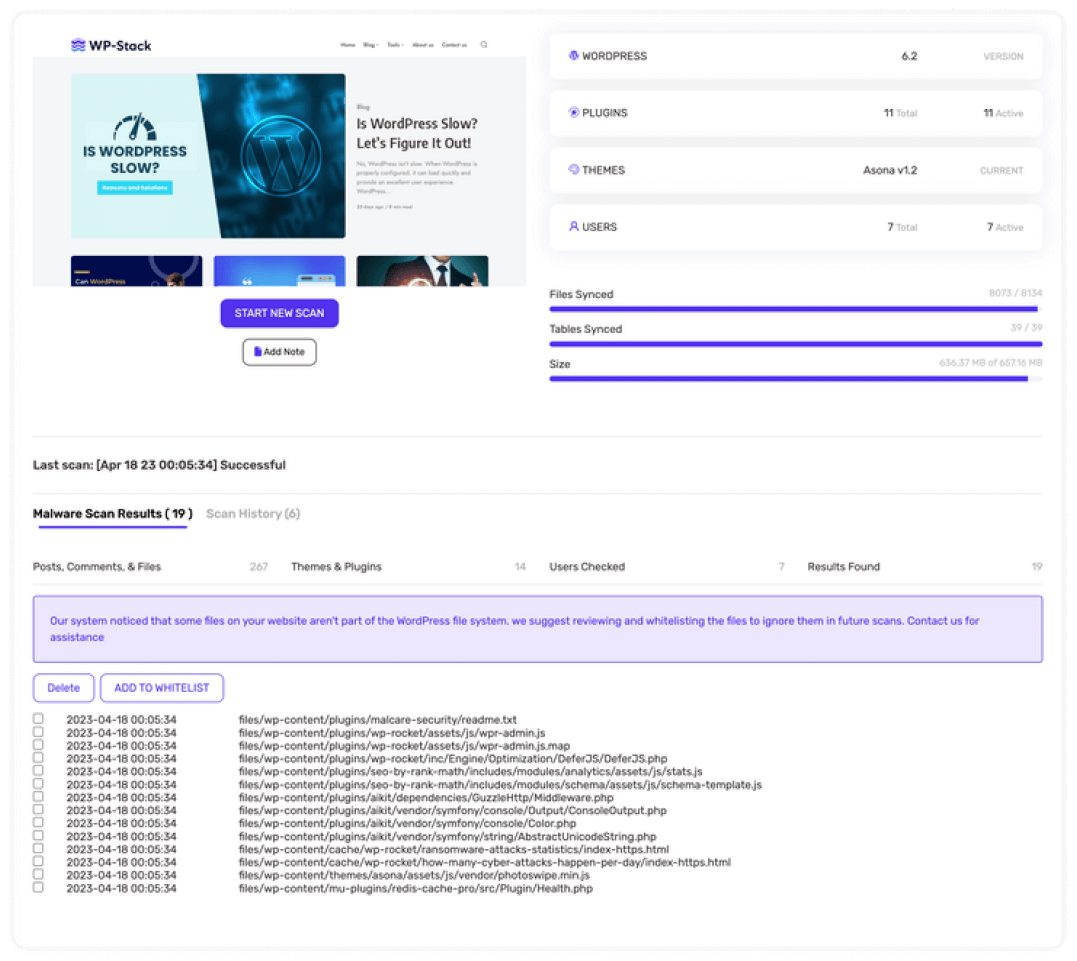1077x961 pixels.
Task: Click the Tables Synced progress bar
Action: pyautogui.click(x=795, y=344)
